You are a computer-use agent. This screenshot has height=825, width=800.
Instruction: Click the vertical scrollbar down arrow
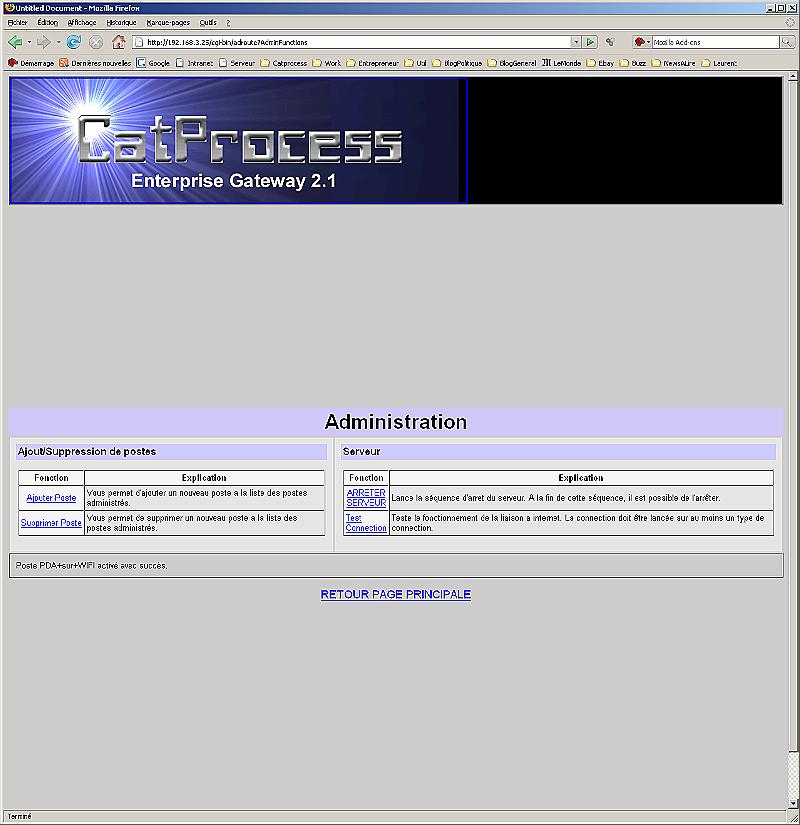click(x=793, y=803)
